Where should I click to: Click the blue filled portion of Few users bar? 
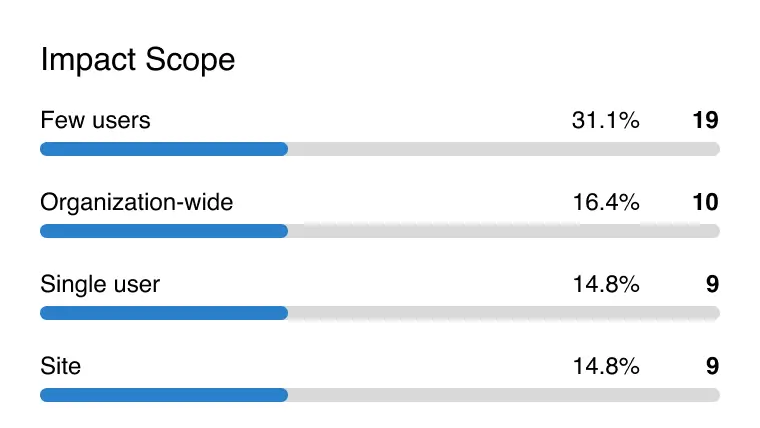tap(164, 149)
